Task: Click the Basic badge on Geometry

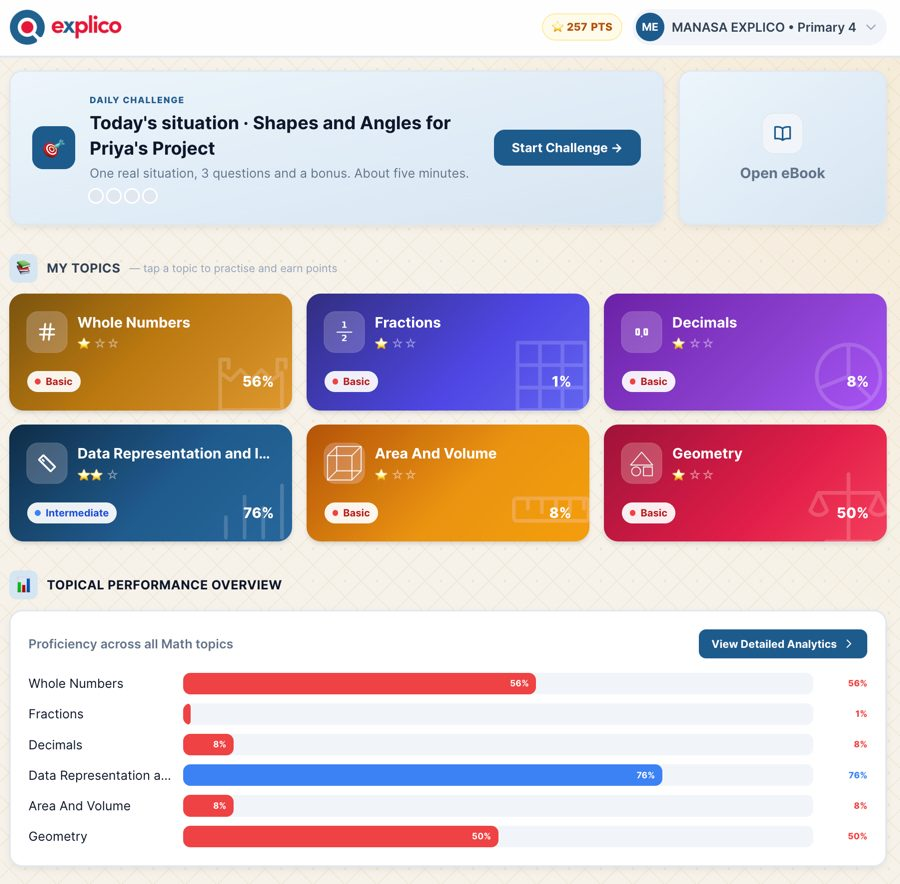Action: 649,513
